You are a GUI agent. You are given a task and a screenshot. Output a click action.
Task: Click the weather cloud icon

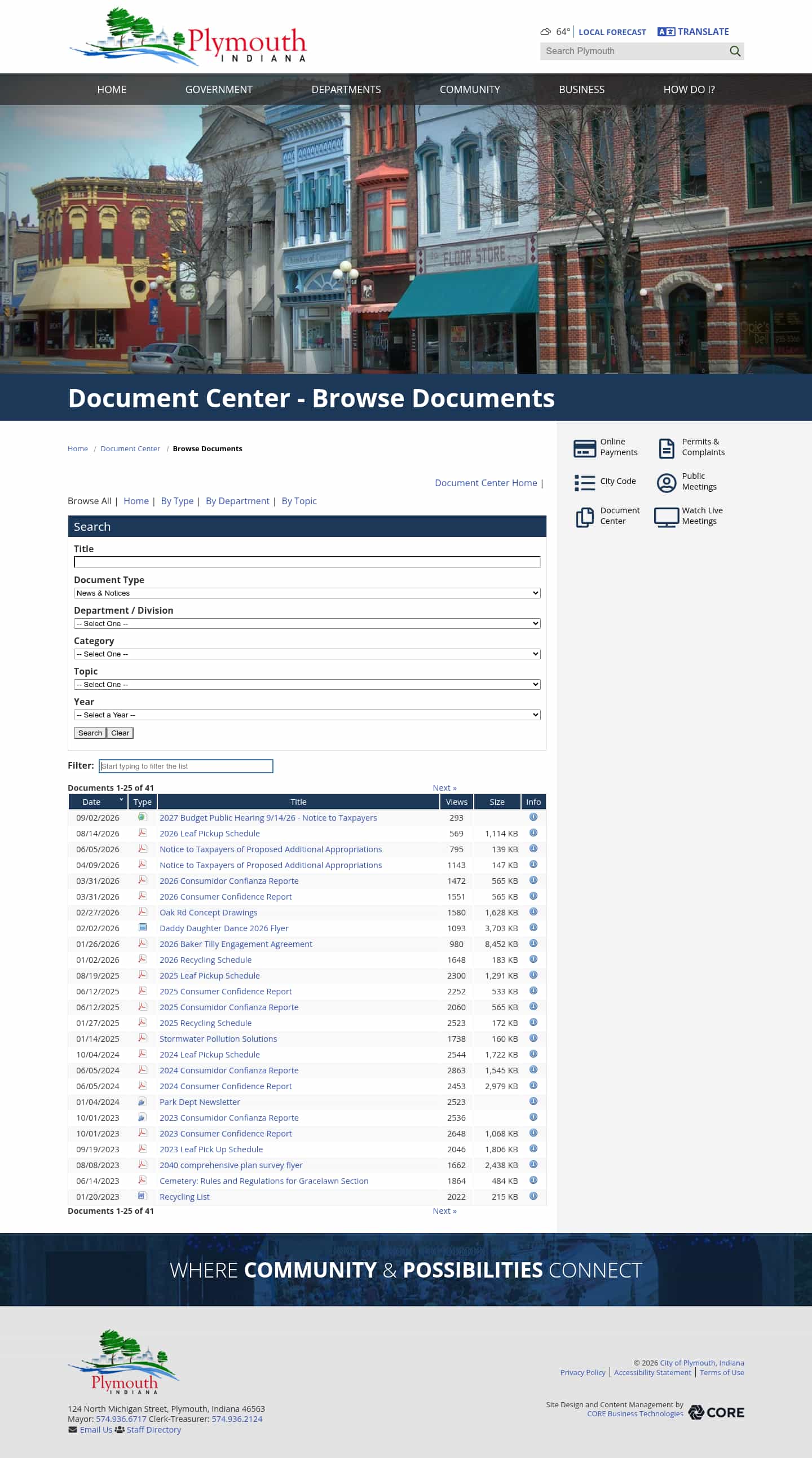tap(545, 32)
